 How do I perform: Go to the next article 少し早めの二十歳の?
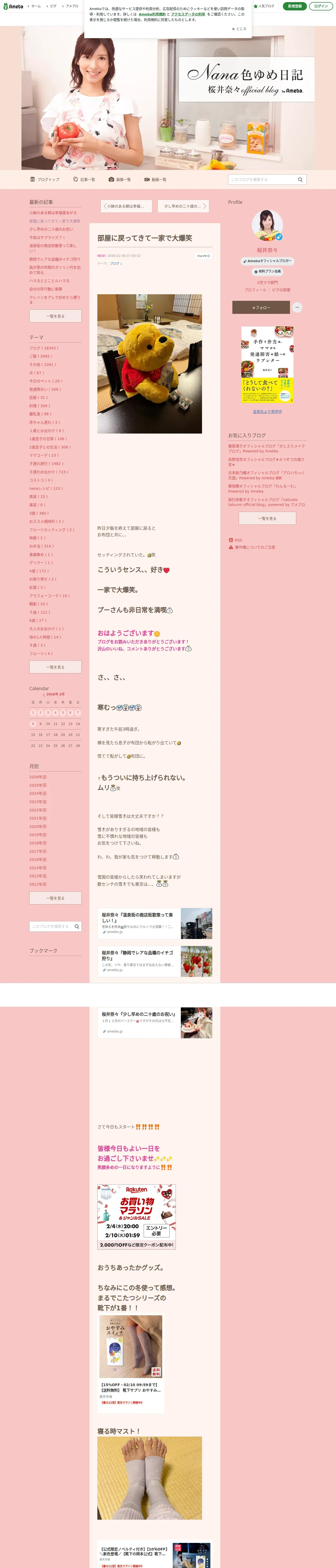click(x=183, y=206)
